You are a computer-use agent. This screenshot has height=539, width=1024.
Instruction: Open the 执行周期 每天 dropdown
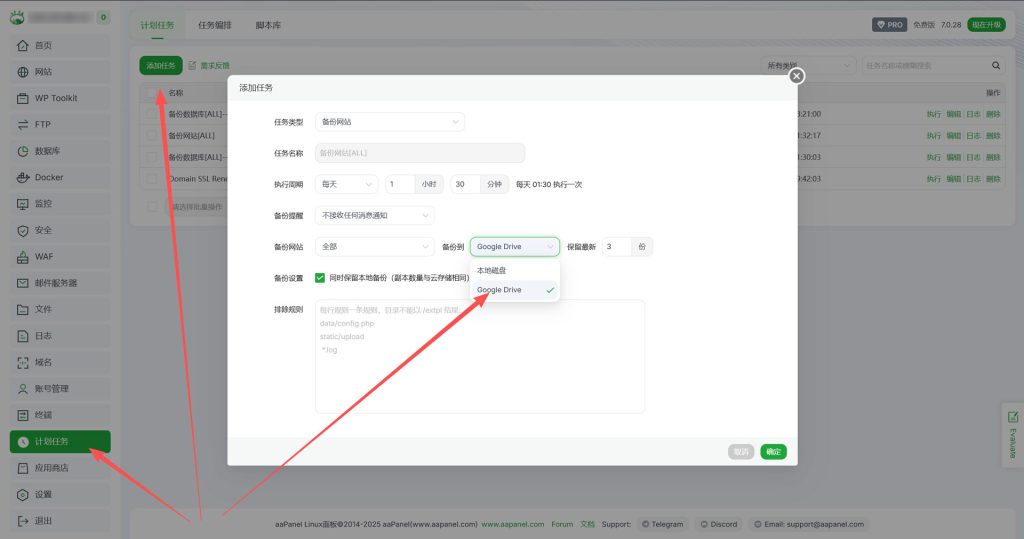pyautogui.click(x=346, y=185)
